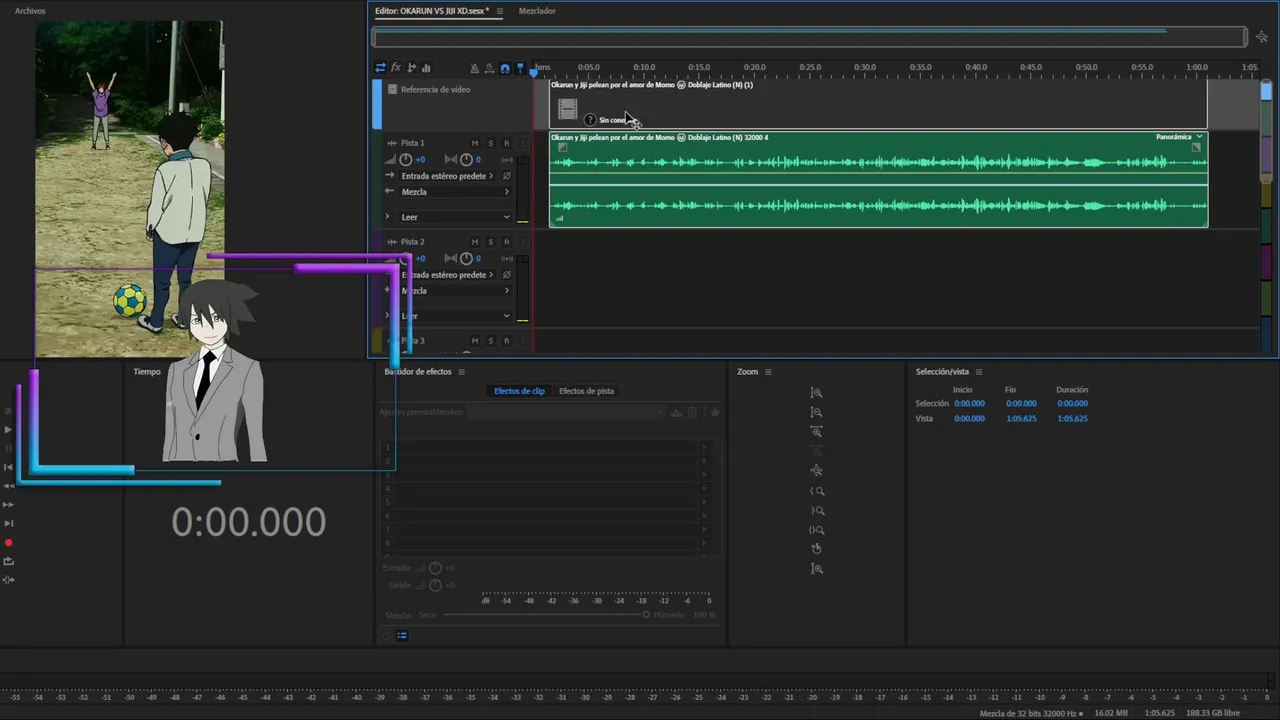The width and height of the screenshot is (1280, 720).
Task: Click the zoom at out point icon
Action: (817, 511)
